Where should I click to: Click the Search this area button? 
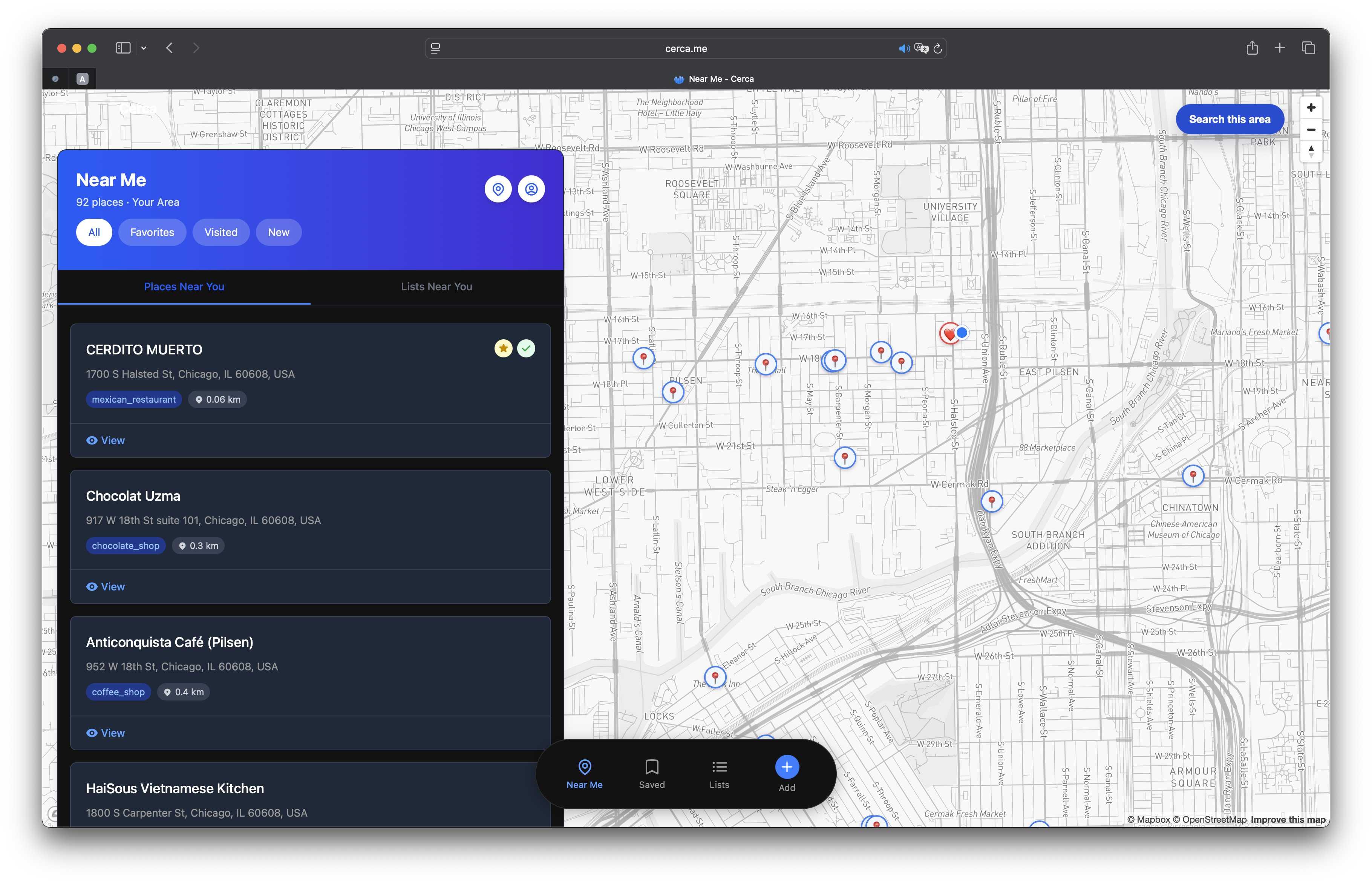1229,119
